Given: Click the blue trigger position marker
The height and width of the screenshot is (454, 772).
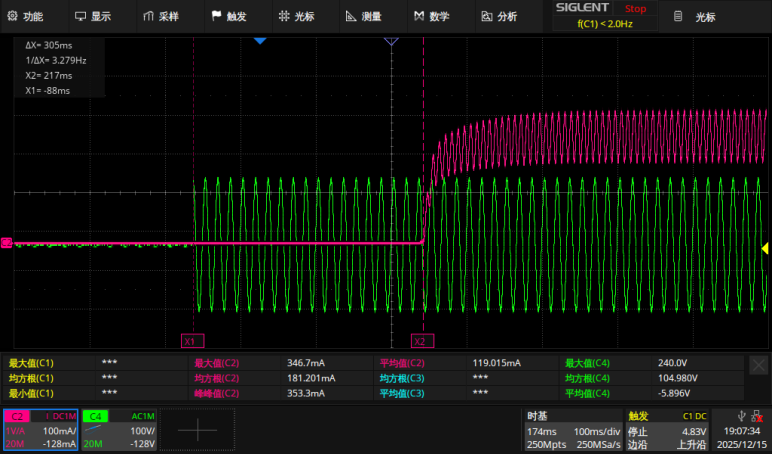Looking at the screenshot, I should (260, 41).
